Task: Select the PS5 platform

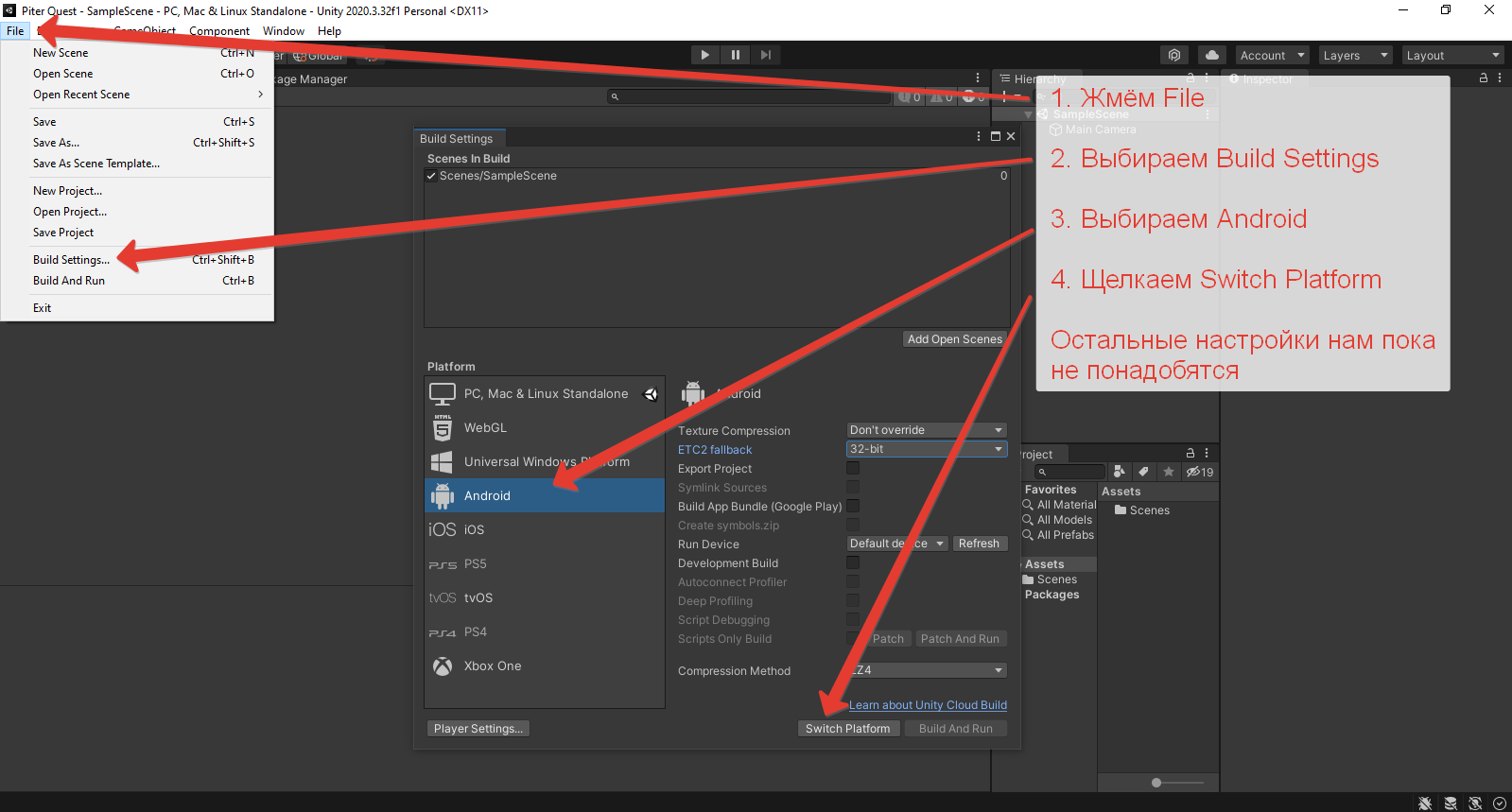Action: pos(545,563)
